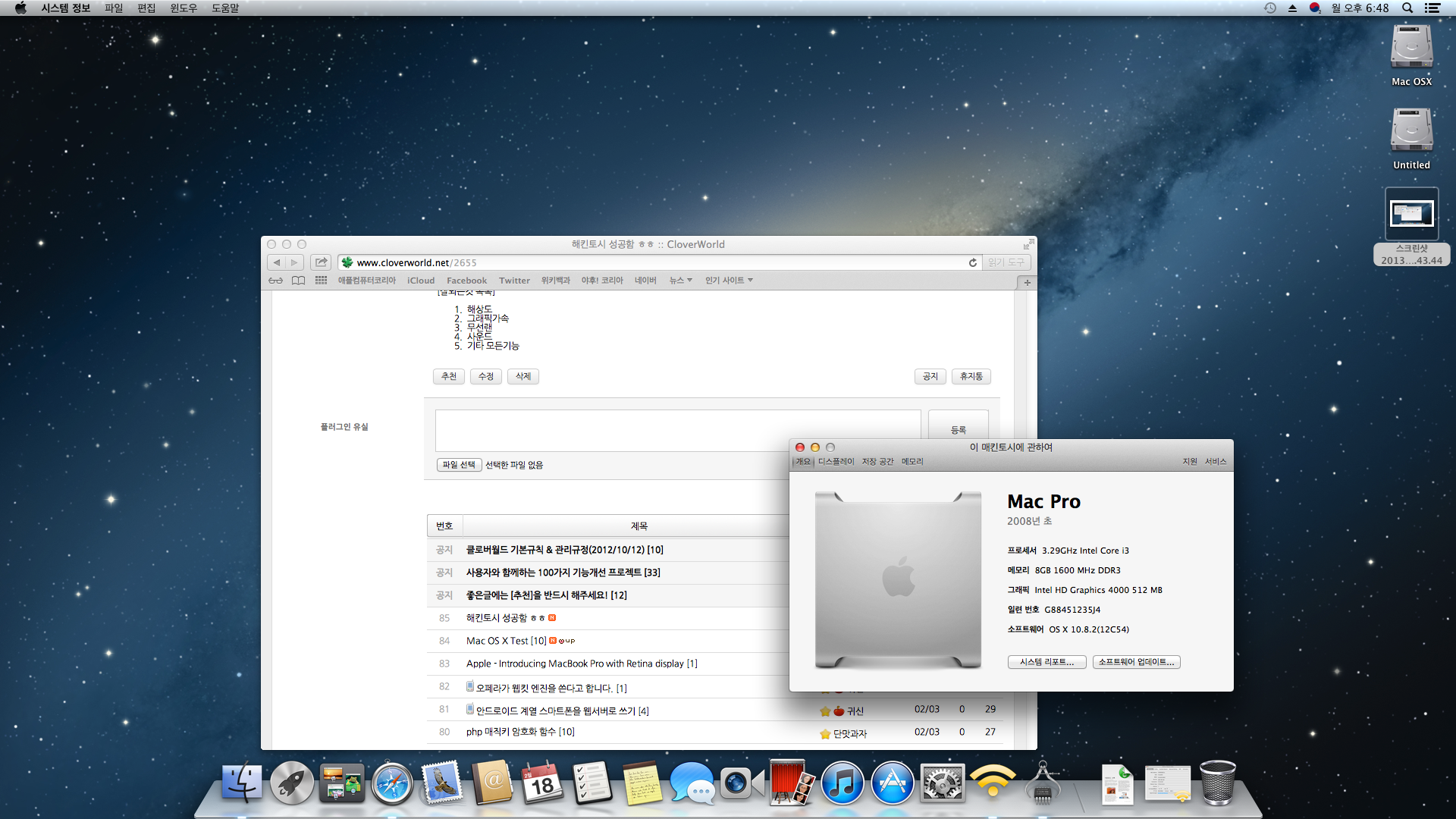Expand the 뉴스 bookmarks folder dropdown
Screen dimensions: 1456x819
pos(680,281)
